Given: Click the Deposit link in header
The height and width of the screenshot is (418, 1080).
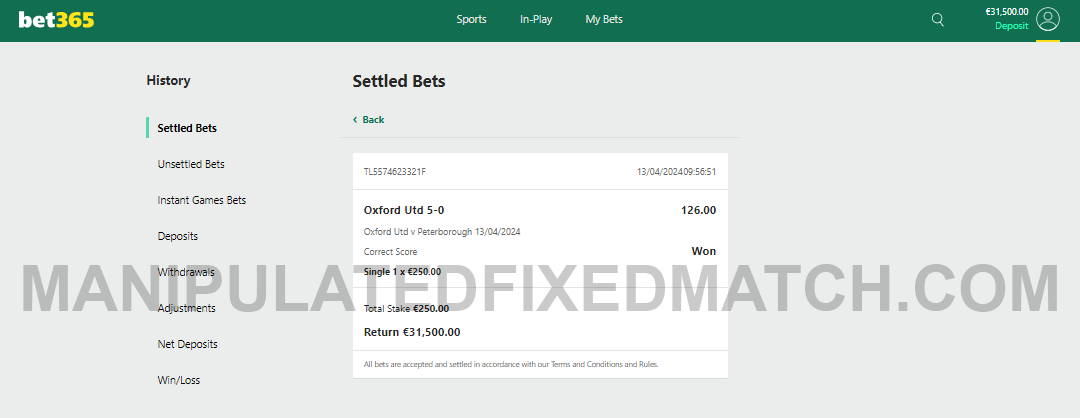Looking at the screenshot, I should (x=1011, y=26).
